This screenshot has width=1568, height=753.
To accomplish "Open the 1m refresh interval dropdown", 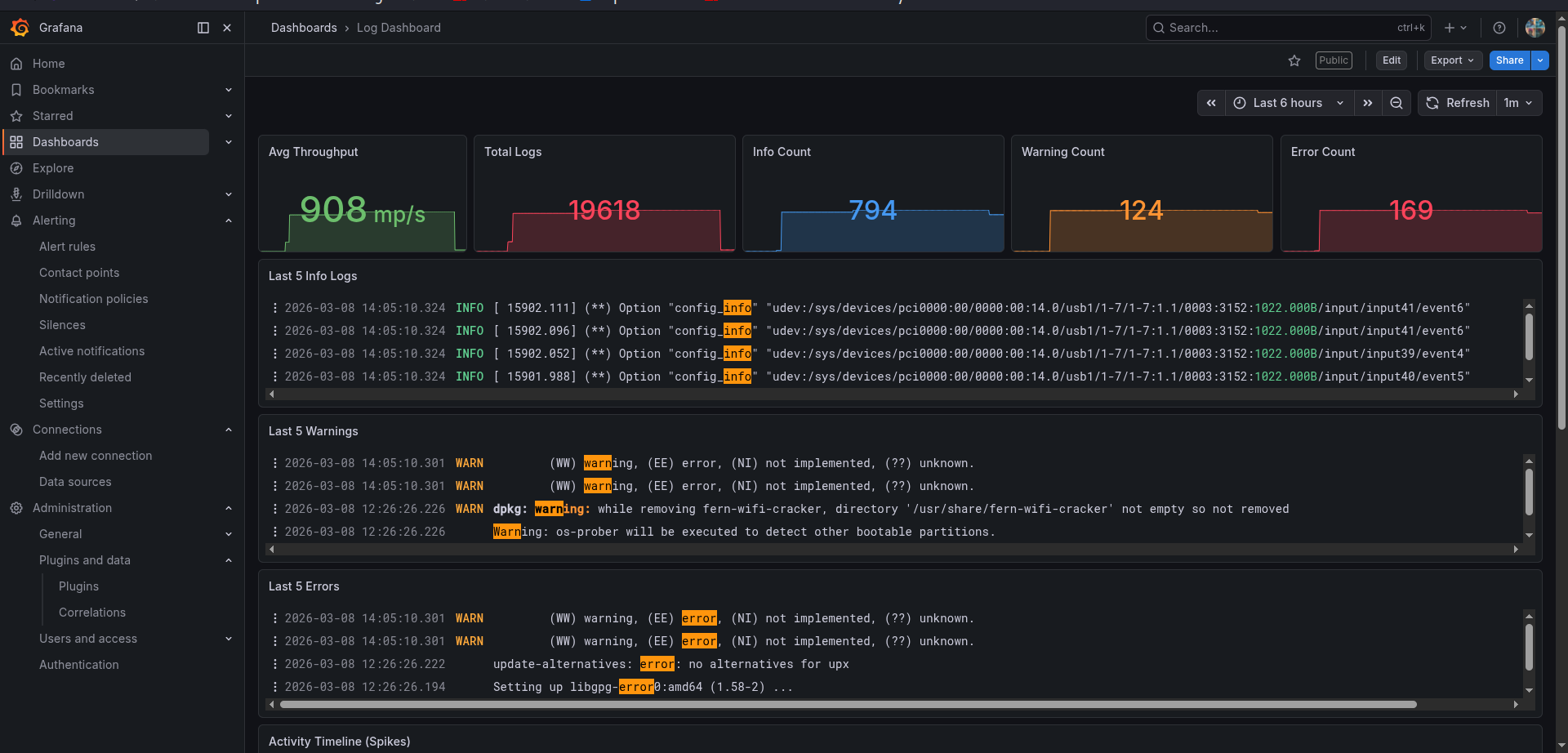I will 1518,103.
